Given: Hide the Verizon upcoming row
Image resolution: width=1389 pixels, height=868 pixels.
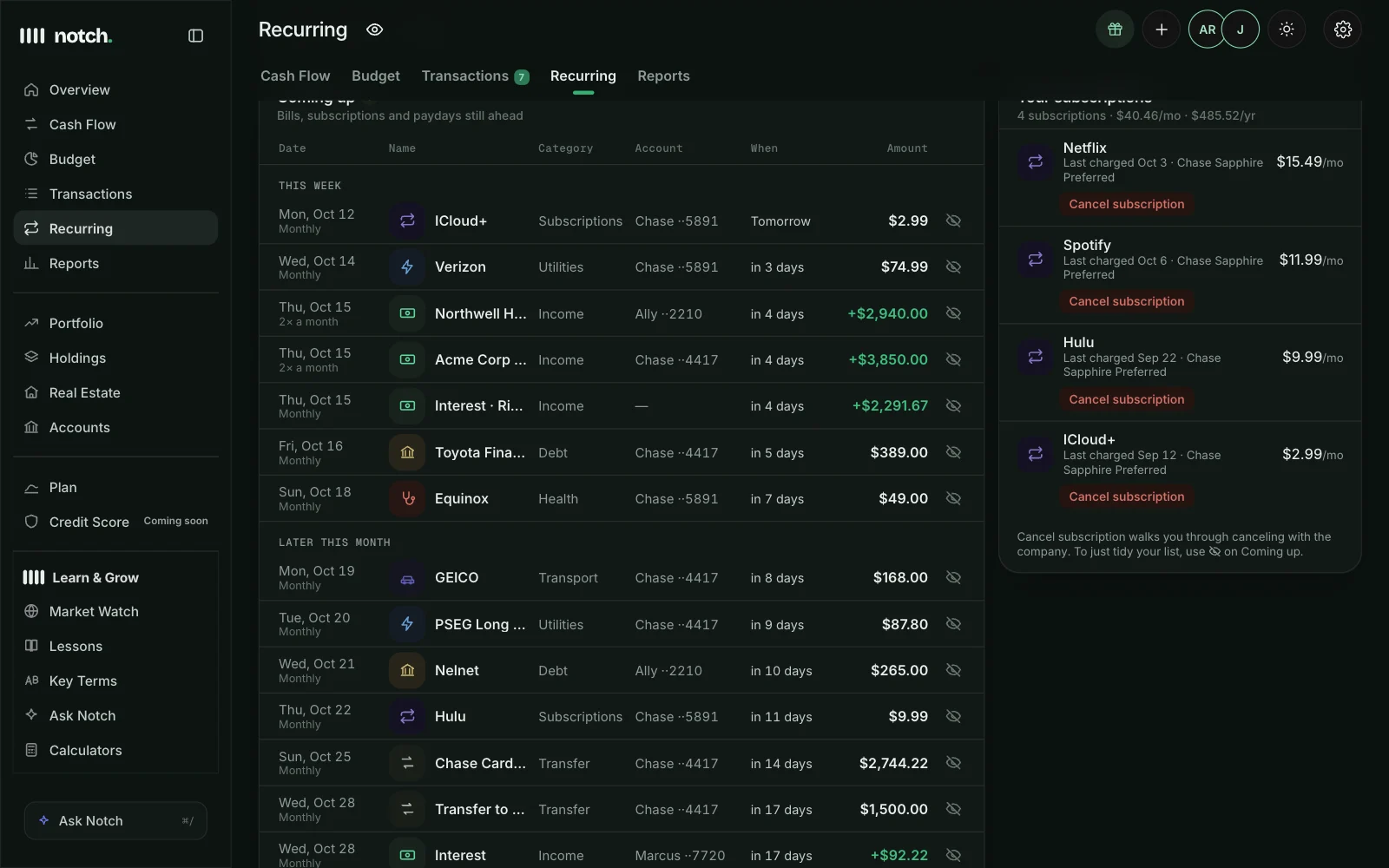Looking at the screenshot, I should point(953,266).
